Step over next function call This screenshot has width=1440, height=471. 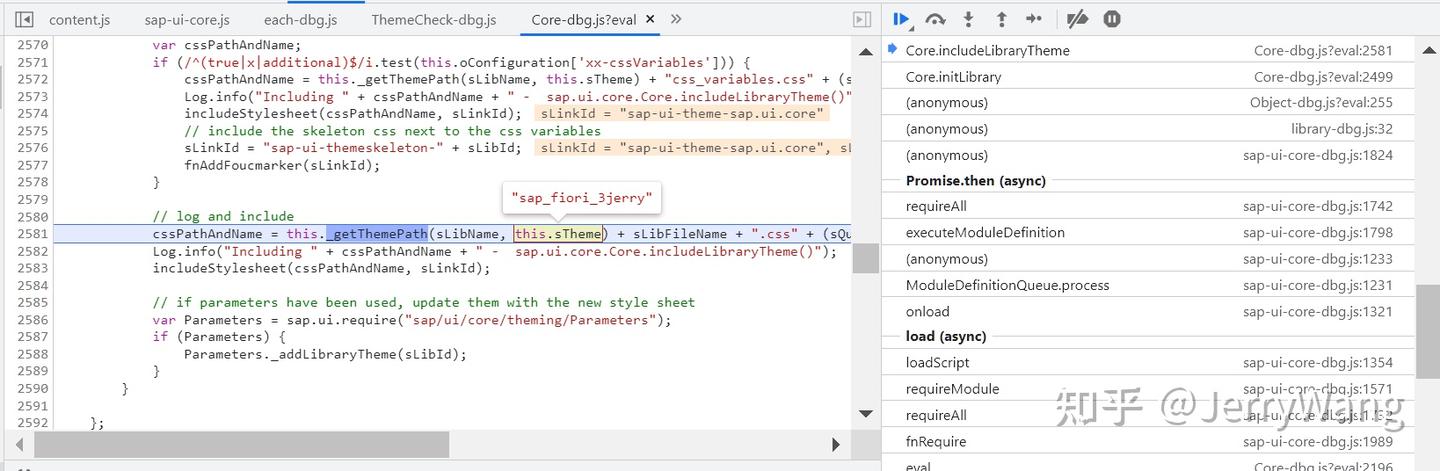935,19
